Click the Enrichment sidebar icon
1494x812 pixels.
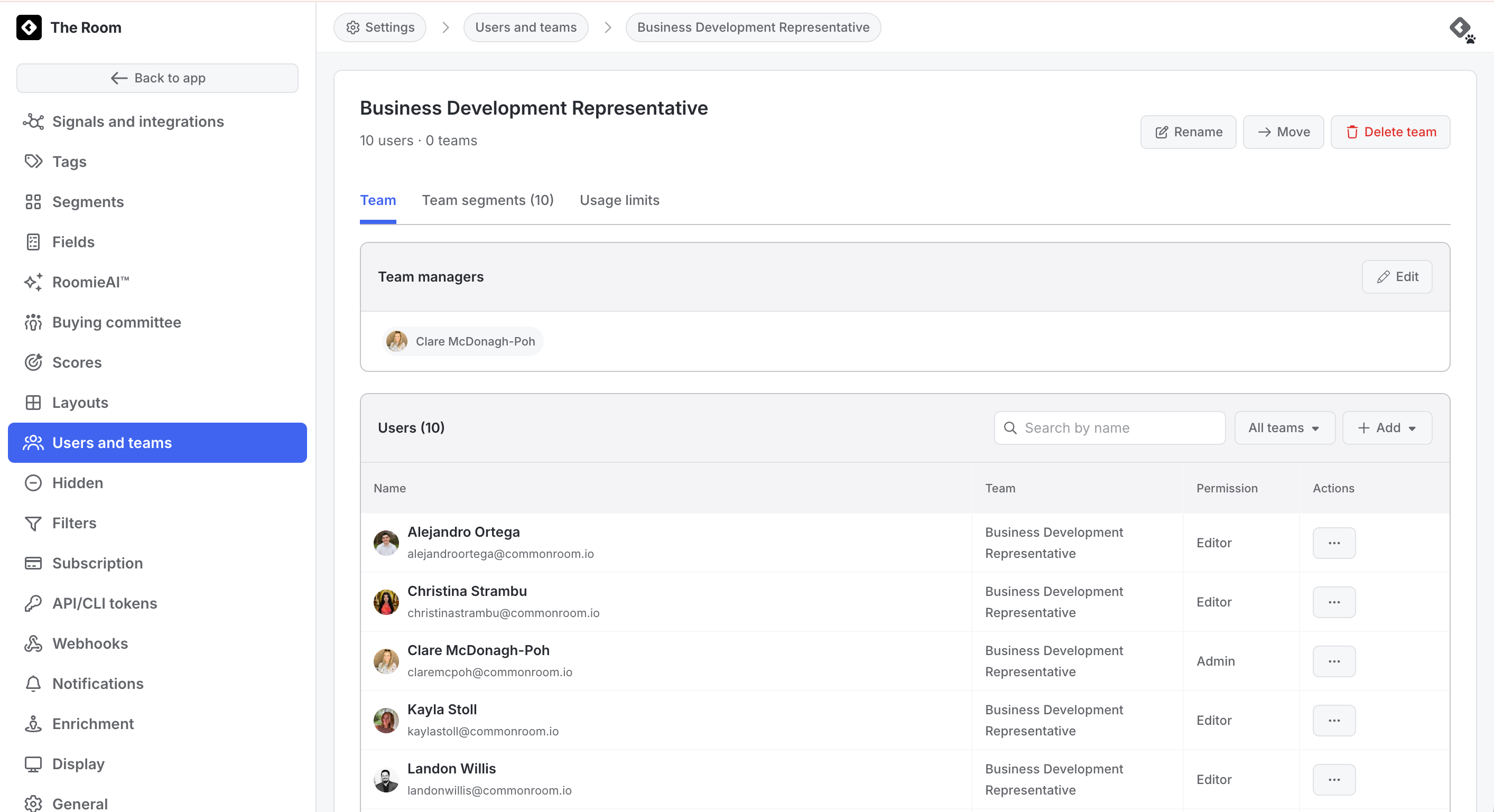pyautogui.click(x=33, y=724)
